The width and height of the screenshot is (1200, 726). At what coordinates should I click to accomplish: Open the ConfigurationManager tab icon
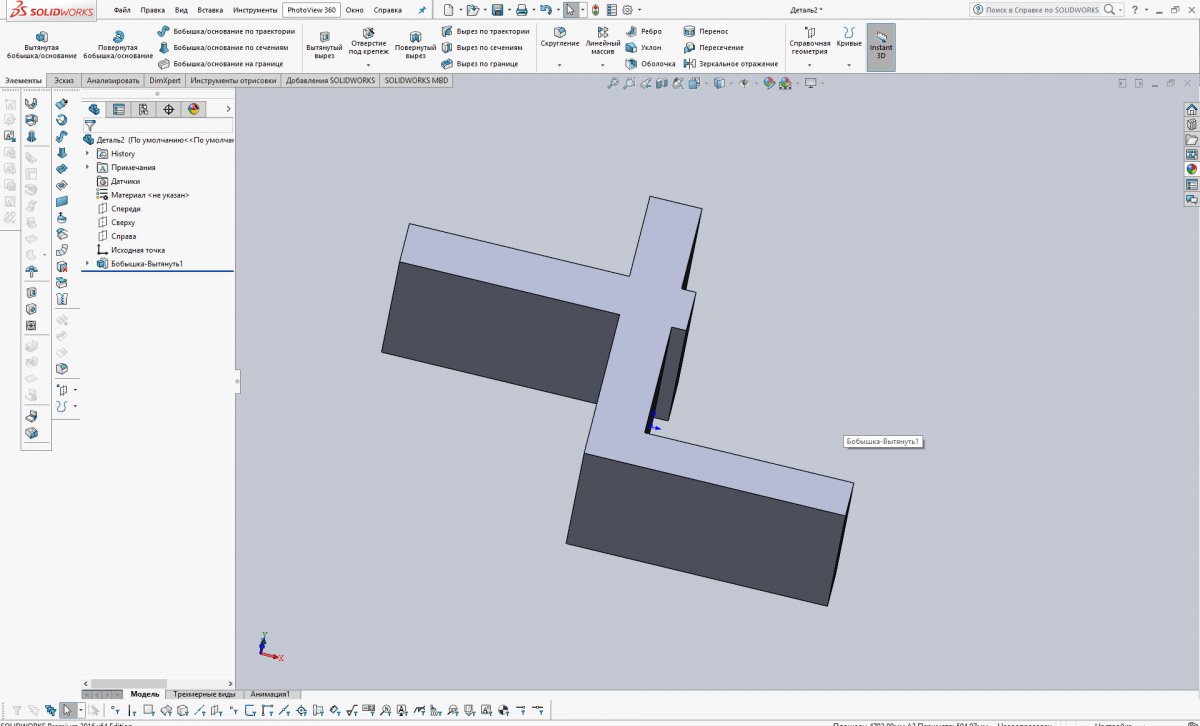coord(143,110)
